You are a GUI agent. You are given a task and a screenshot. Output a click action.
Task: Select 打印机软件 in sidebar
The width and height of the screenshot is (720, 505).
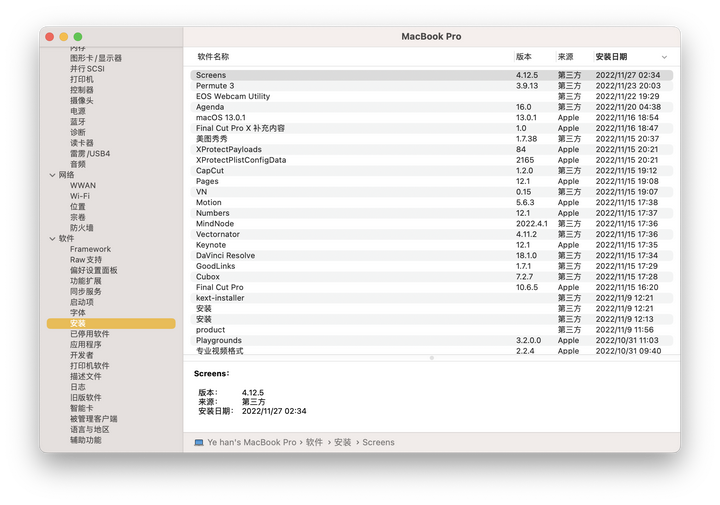coord(90,366)
